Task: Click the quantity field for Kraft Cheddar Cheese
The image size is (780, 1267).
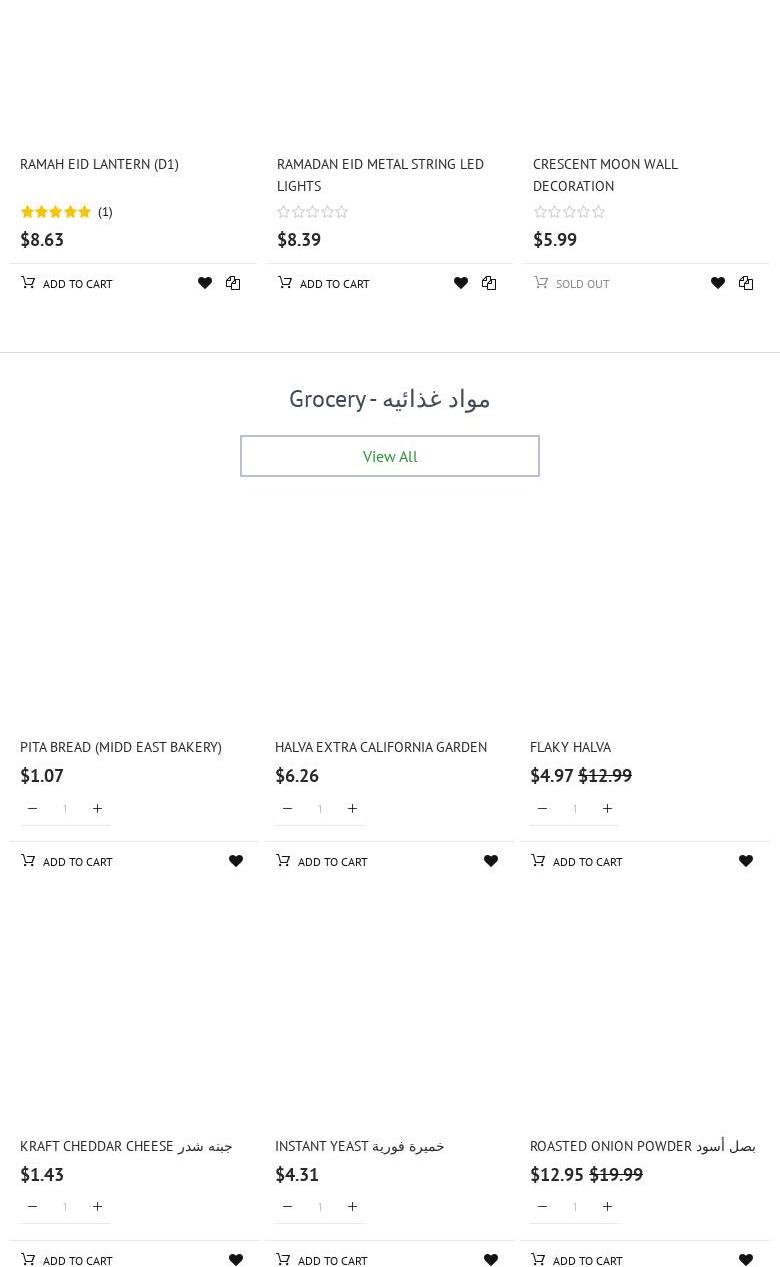Action: pyautogui.click(x=65, y=1207)
